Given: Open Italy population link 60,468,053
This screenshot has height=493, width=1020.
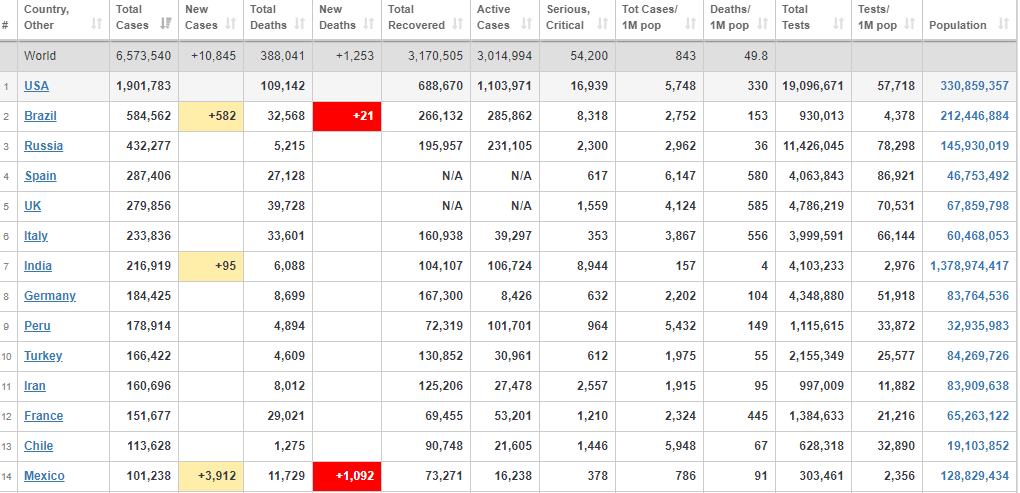Looking at the screenshot, I should (978, 235).
